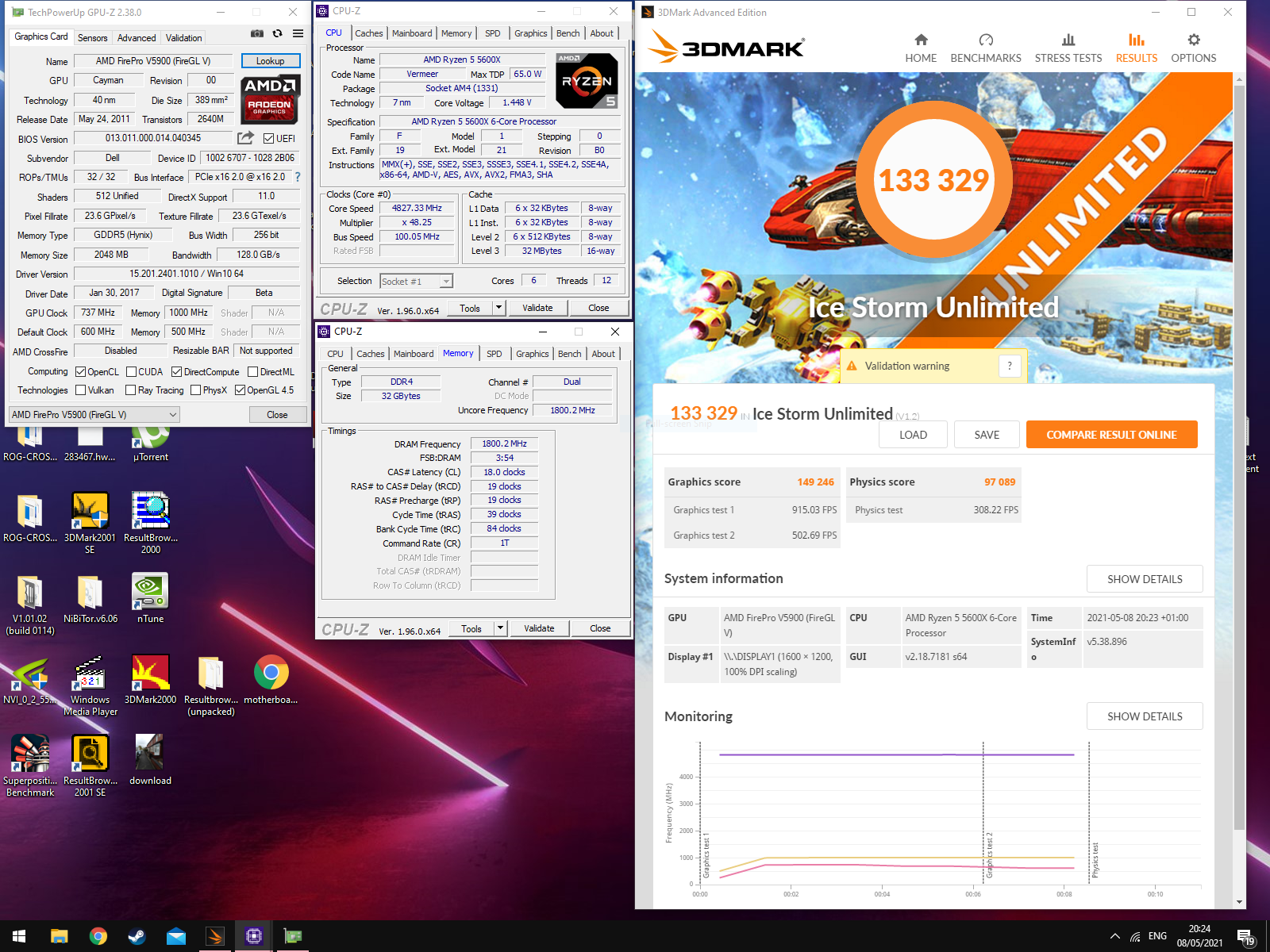The height and width of the screenshot is (952, 1270).
Task: Switch to the Advanced tab in GPU-Z
Action: click(x=137, y=37)
